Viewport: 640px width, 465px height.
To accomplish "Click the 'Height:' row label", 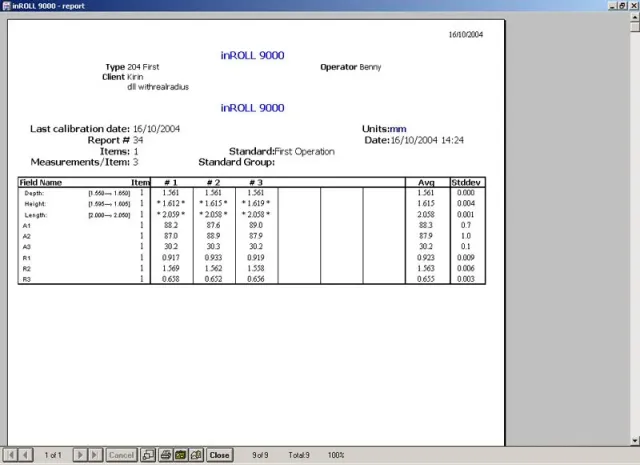I will click(x=35, y=204).
